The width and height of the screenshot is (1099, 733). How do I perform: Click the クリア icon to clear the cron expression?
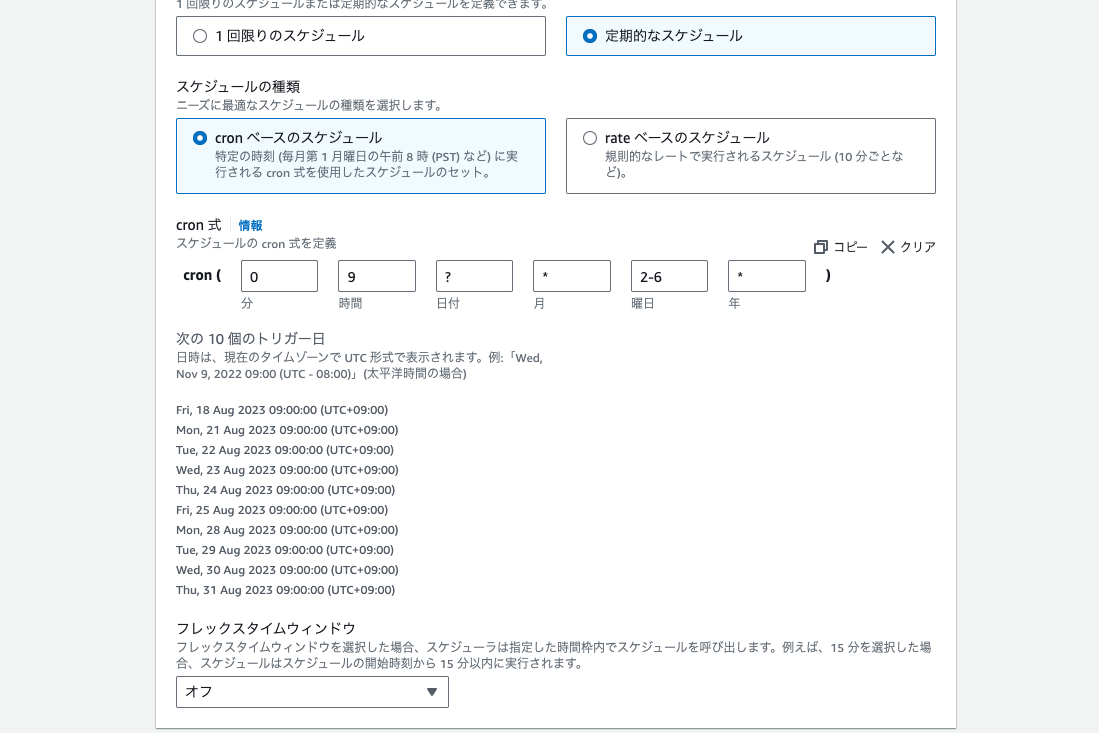[x=906, y=247]
